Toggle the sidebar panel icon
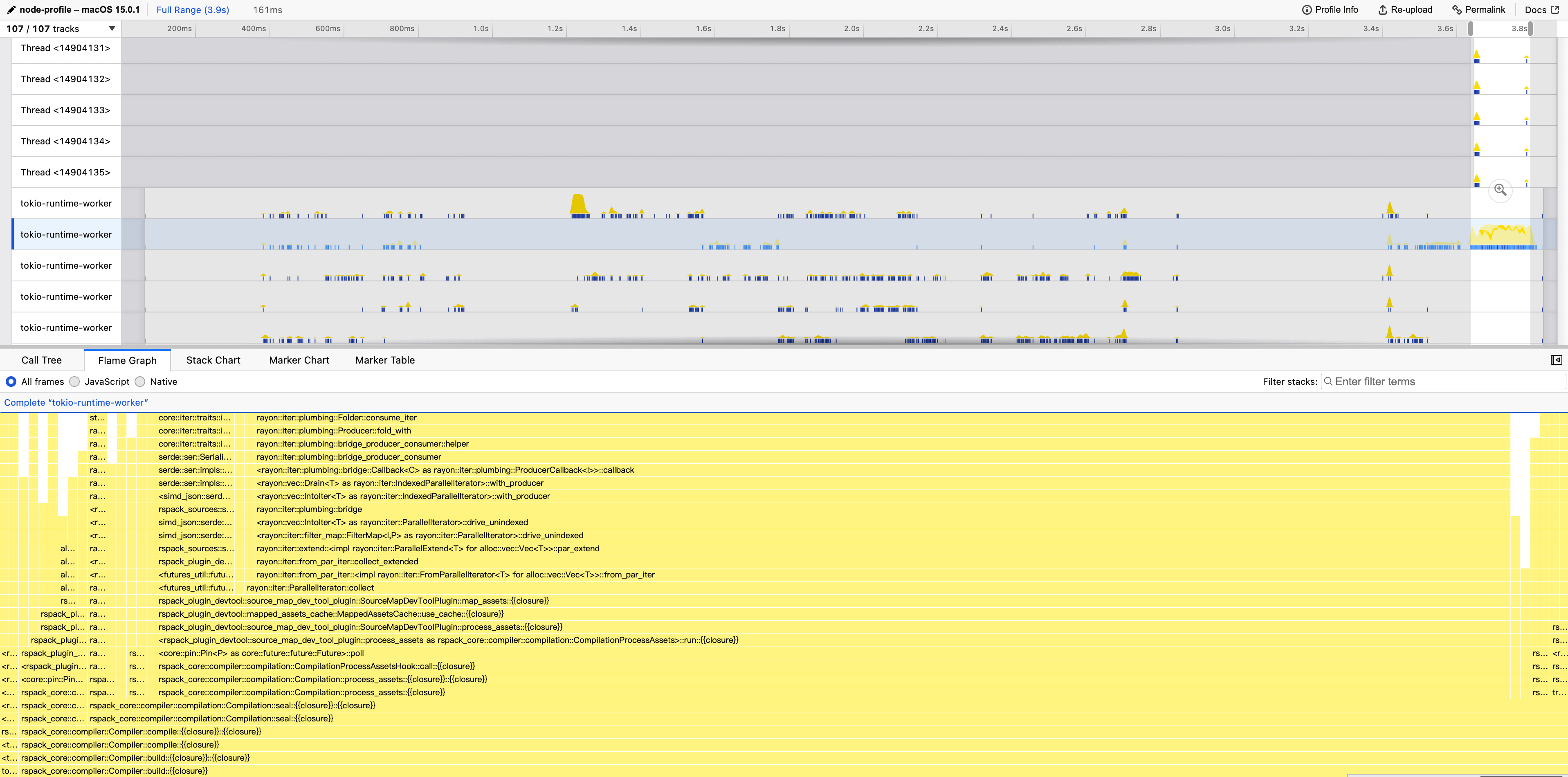The height and width of the screenshot is (777, 1568). pos(1556,360)
